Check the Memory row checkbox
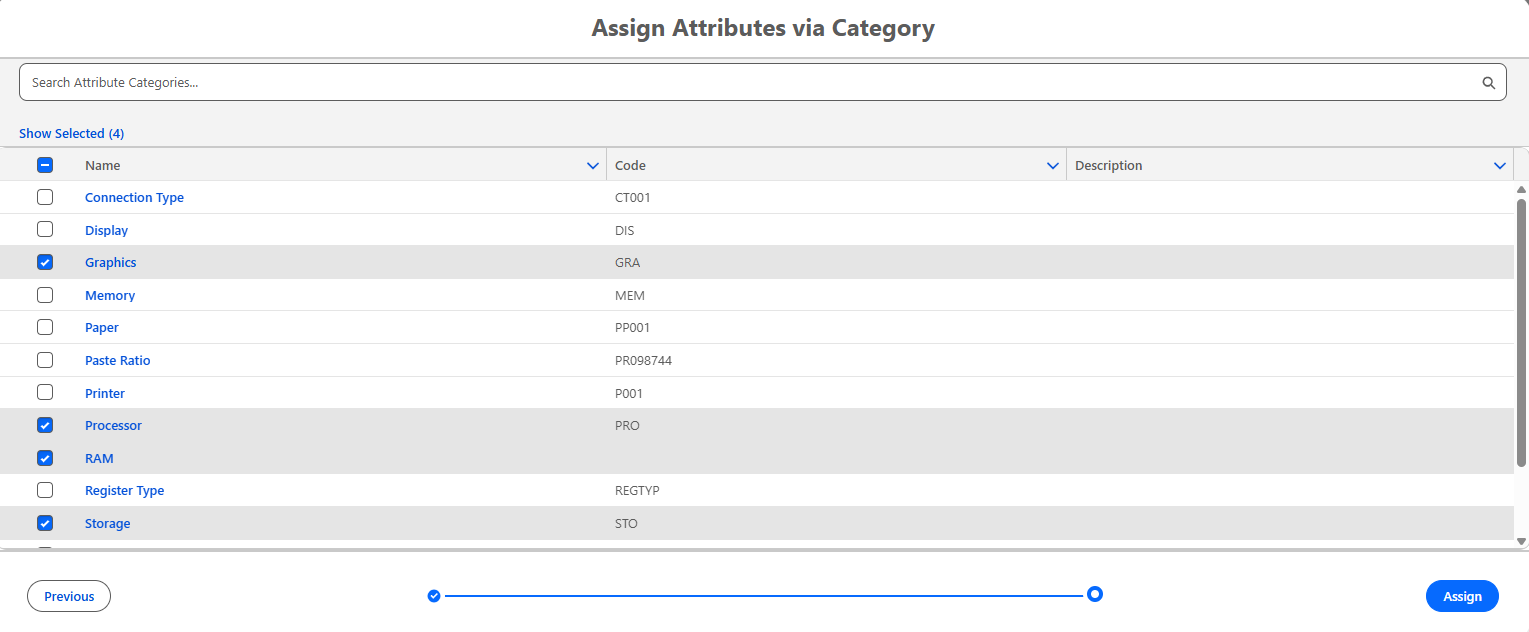This screenshot has height=632, width=1529. 45,295
